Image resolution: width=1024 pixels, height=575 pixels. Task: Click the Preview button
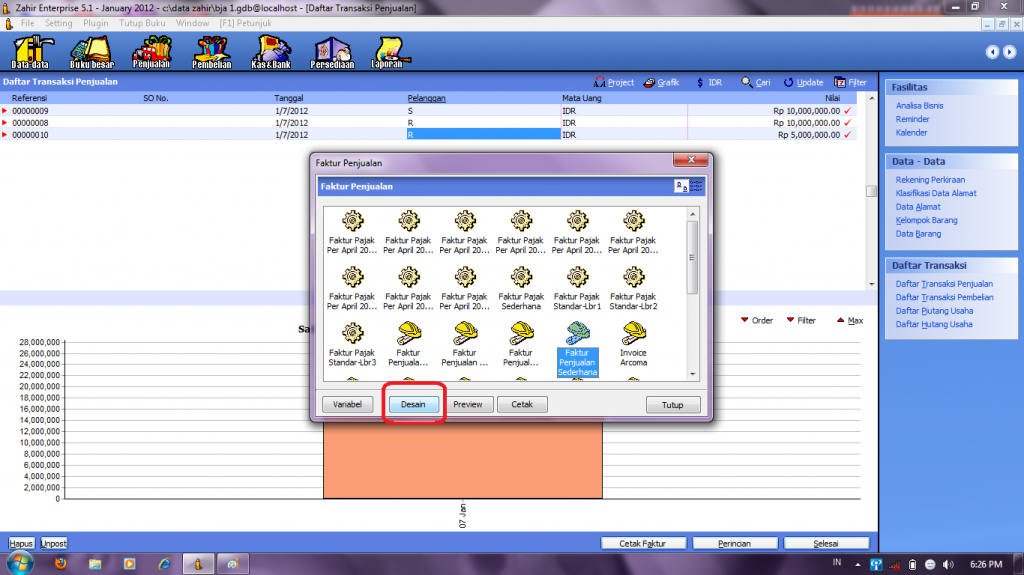coord(468,404)
